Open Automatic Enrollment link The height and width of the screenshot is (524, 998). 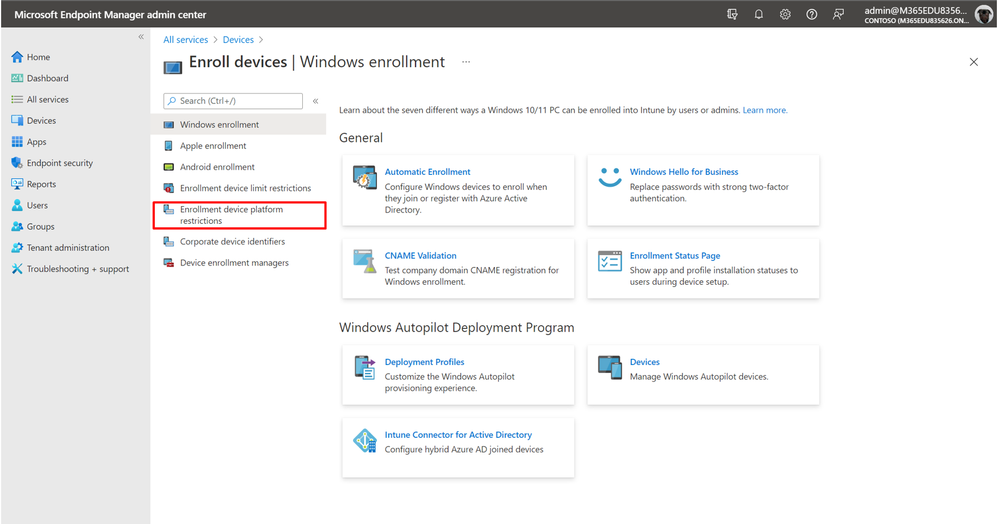point(427,172)
